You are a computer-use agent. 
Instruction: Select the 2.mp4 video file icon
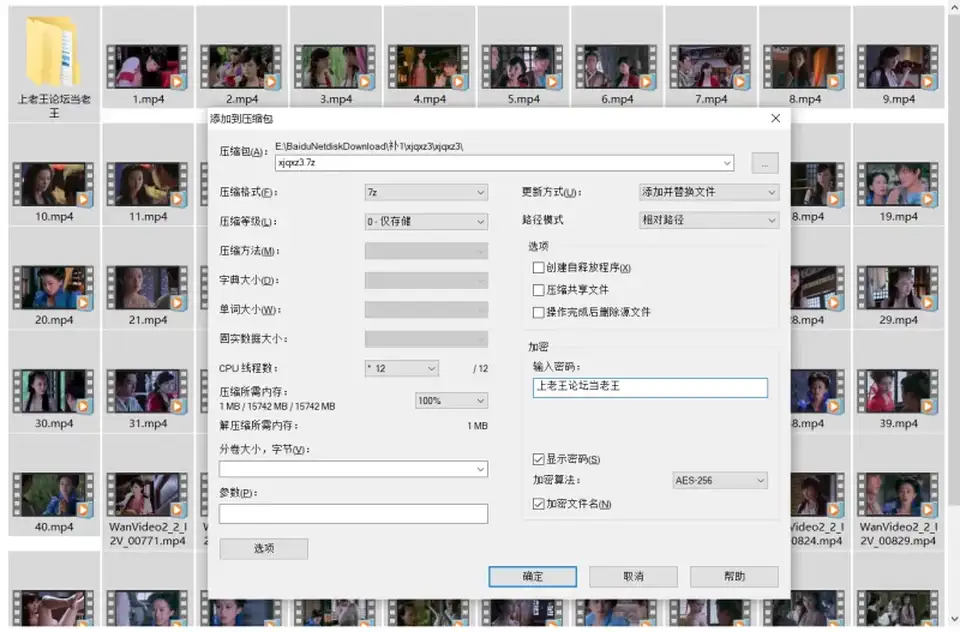[x=241, y=67]
